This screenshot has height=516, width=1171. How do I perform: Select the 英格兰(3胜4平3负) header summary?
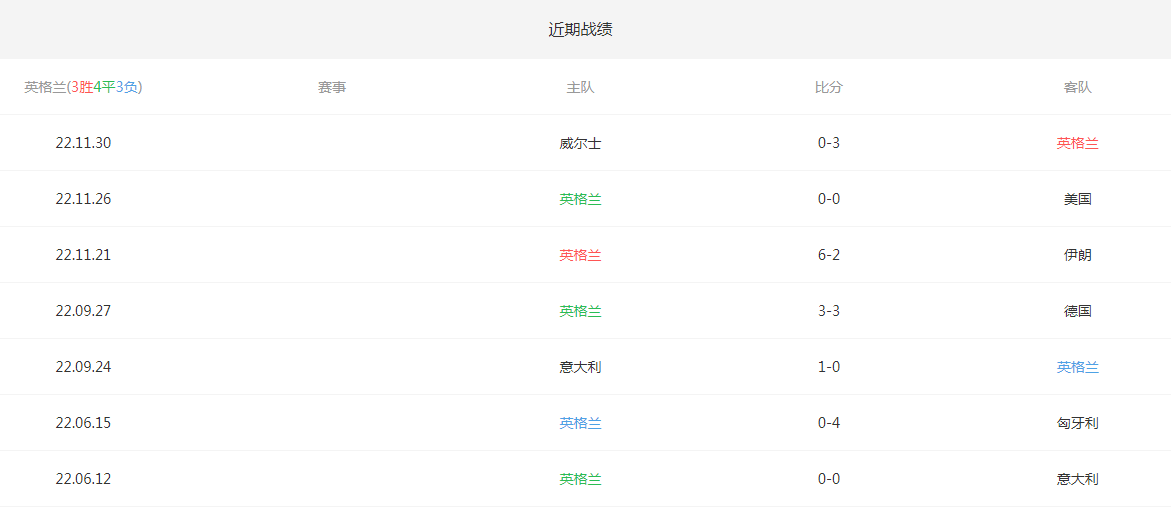pos(83,87)
